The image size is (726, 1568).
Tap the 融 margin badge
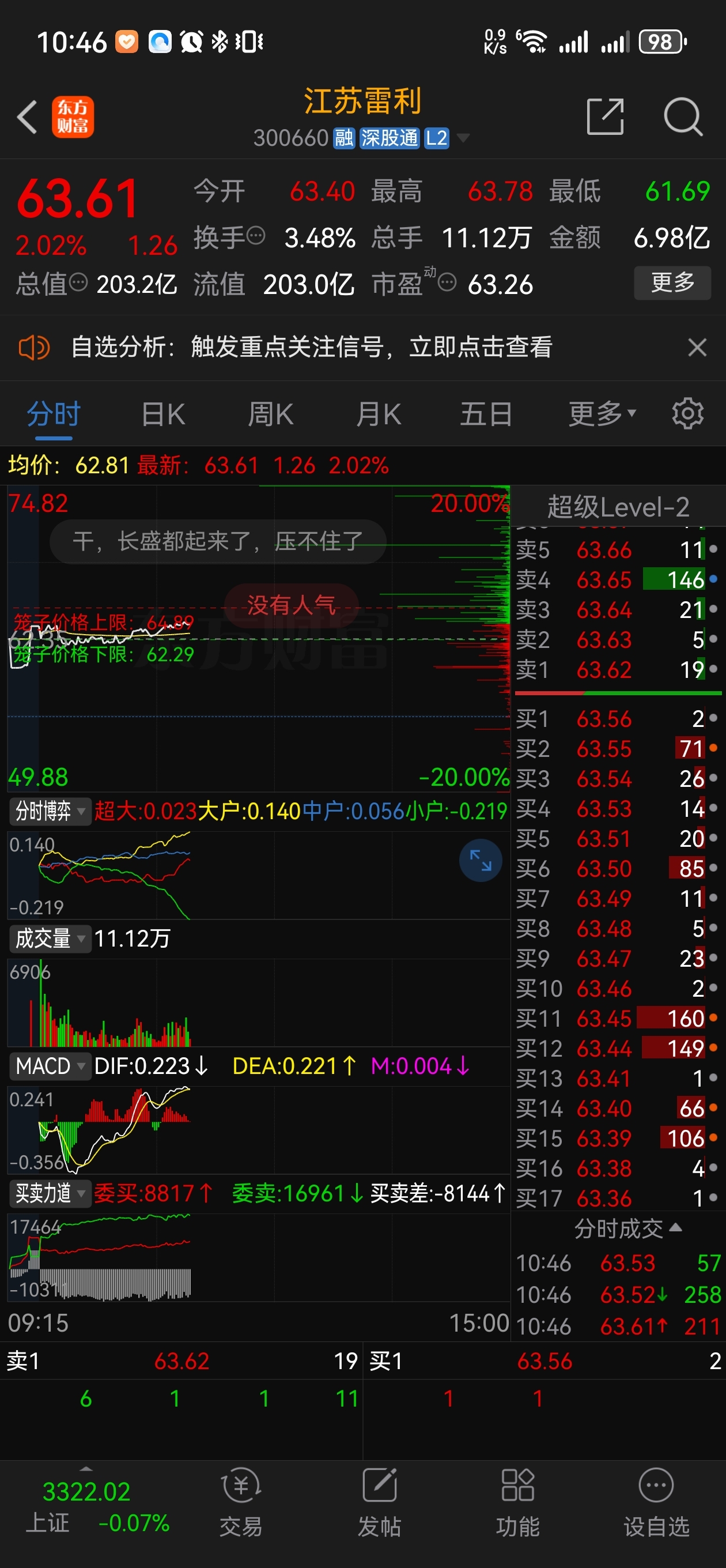[x=344, y=138]
